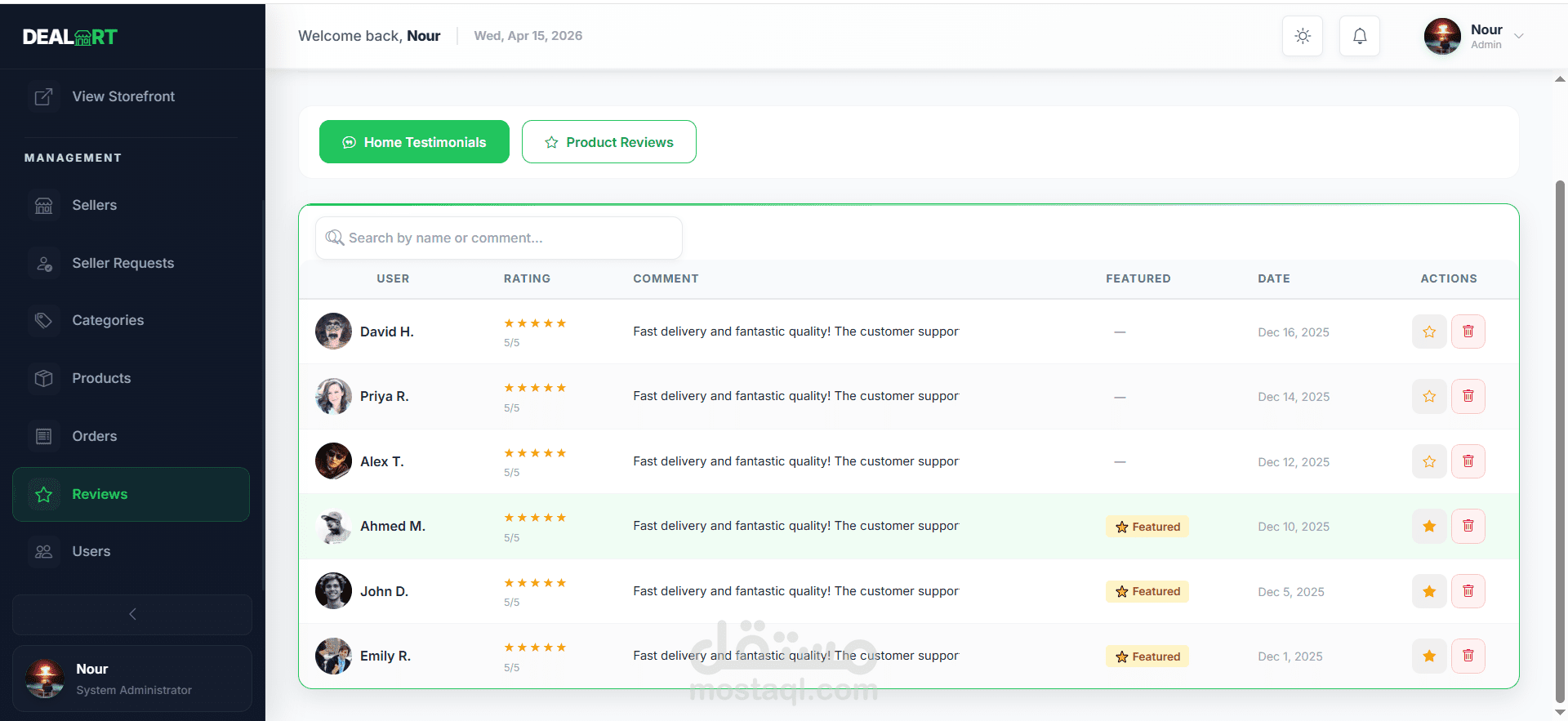
Task: Feature Priya R.'s testimonial with star toggle
Action: point(1429,396)
